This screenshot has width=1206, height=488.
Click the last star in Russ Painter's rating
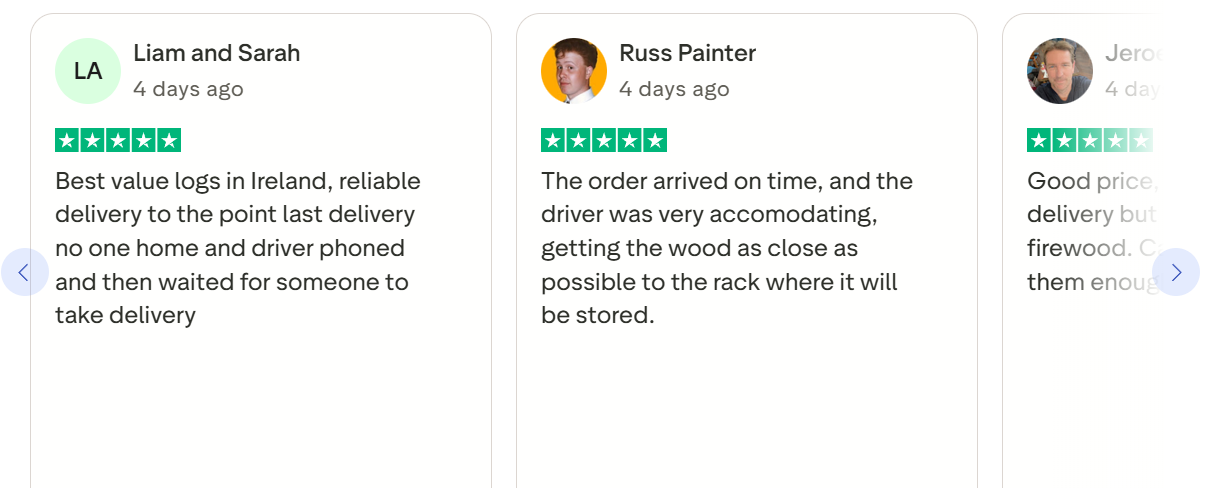tap(655, 141)
